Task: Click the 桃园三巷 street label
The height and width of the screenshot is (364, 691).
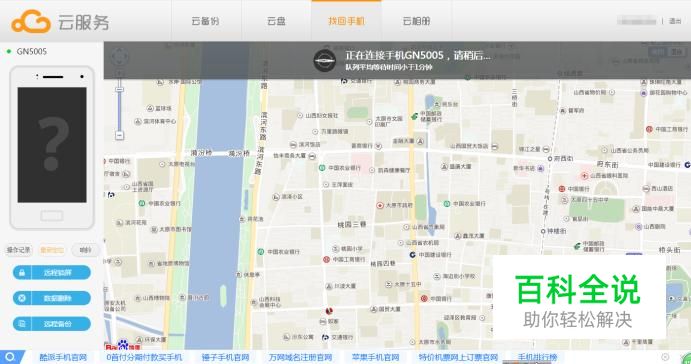Action: pyautogui.click(x=352, y=225)
